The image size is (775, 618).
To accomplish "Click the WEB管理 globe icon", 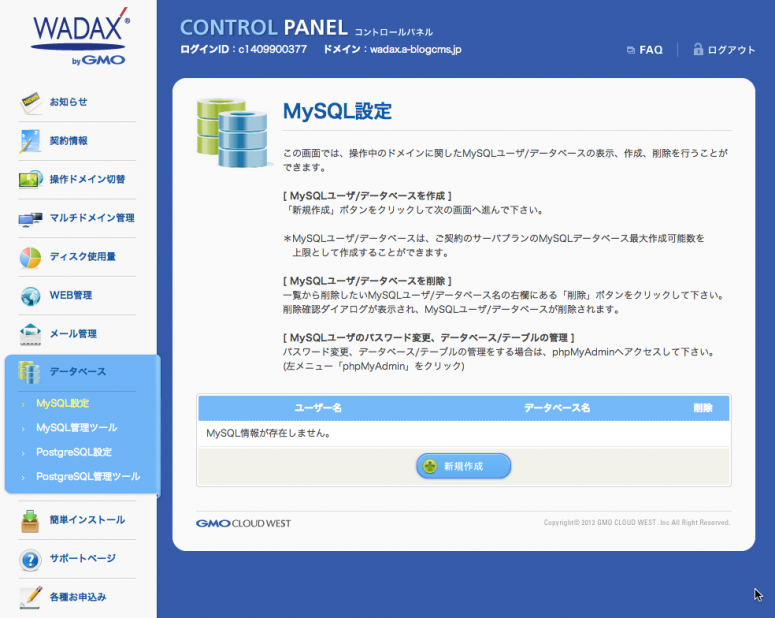I will [30, 296].
